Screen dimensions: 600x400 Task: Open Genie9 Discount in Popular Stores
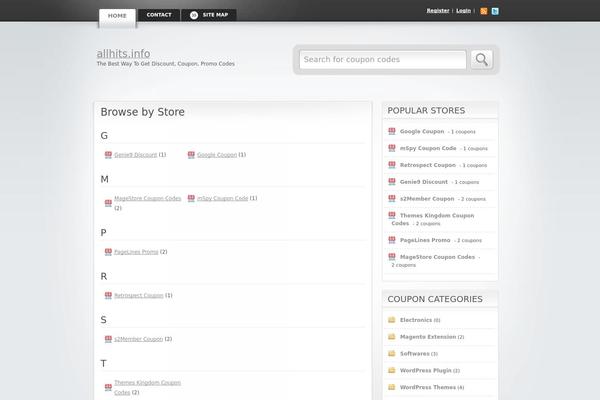(x=424, y=182)
